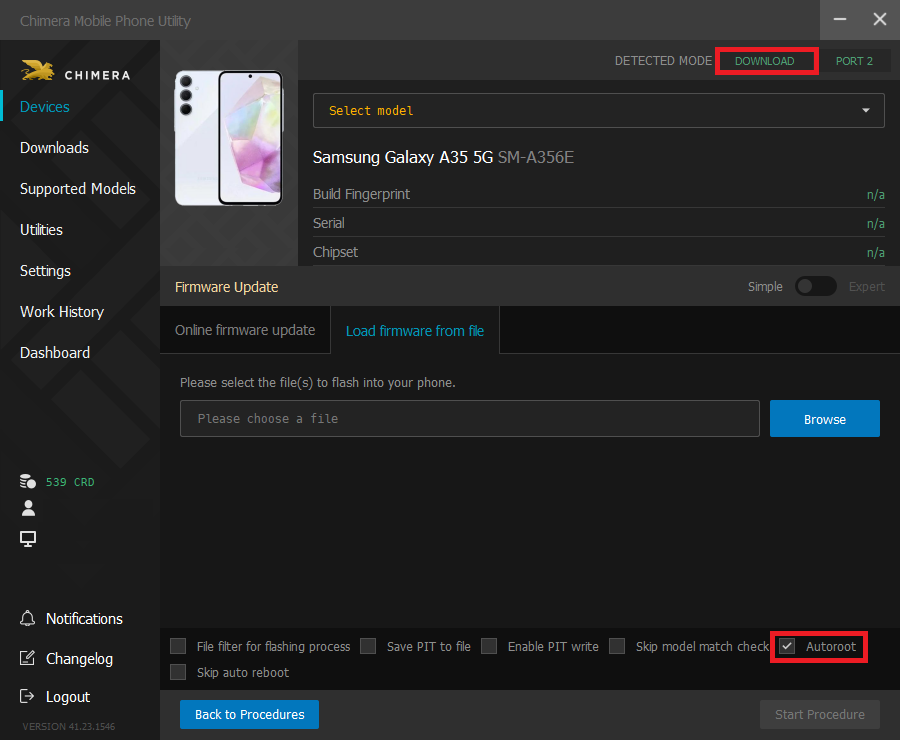Uncheck the Autoroot checkbox

pyautogui.click(x=787, y=647)
